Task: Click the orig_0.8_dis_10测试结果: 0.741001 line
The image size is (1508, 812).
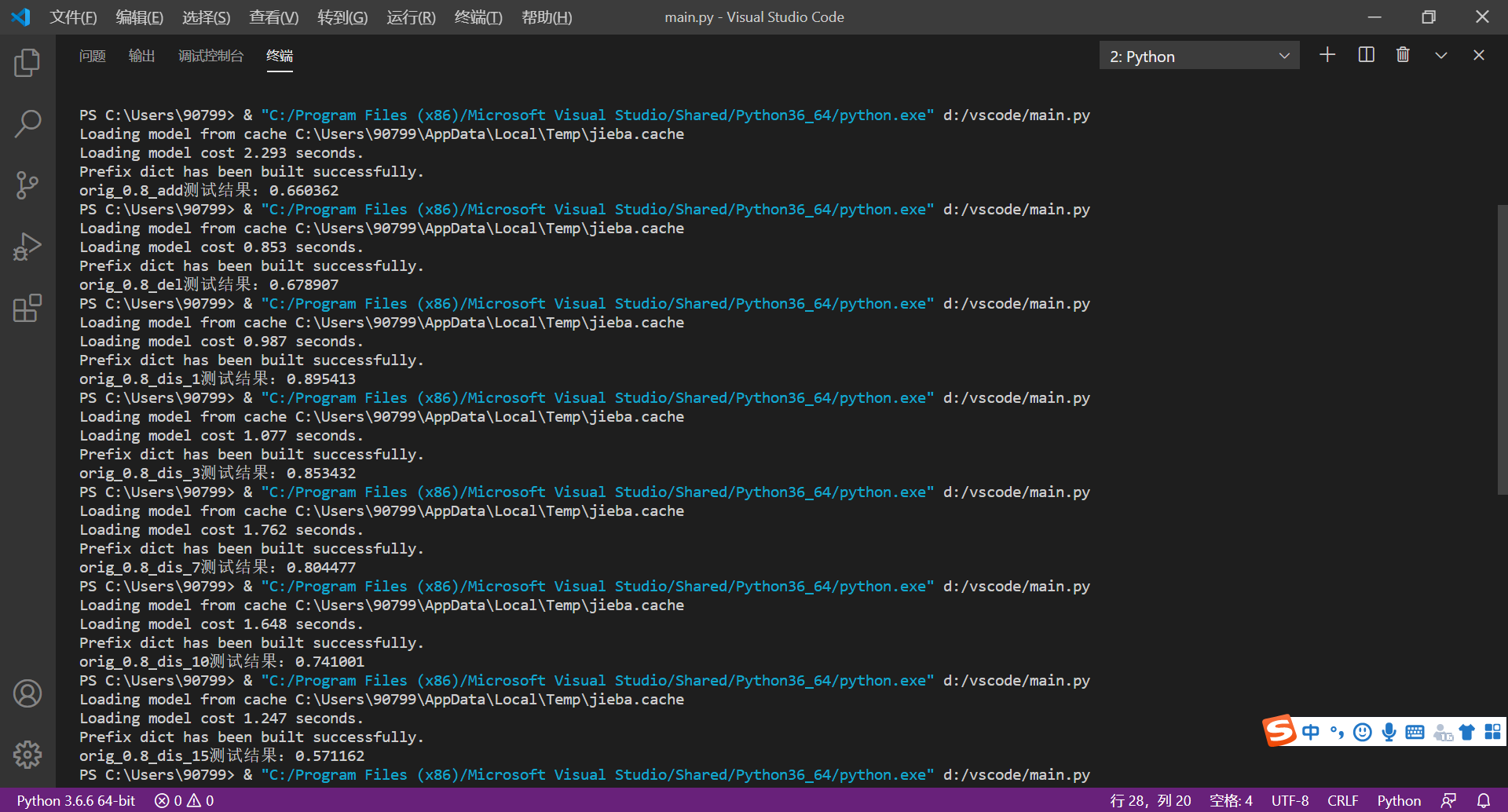Action: [x=222, y=661]
